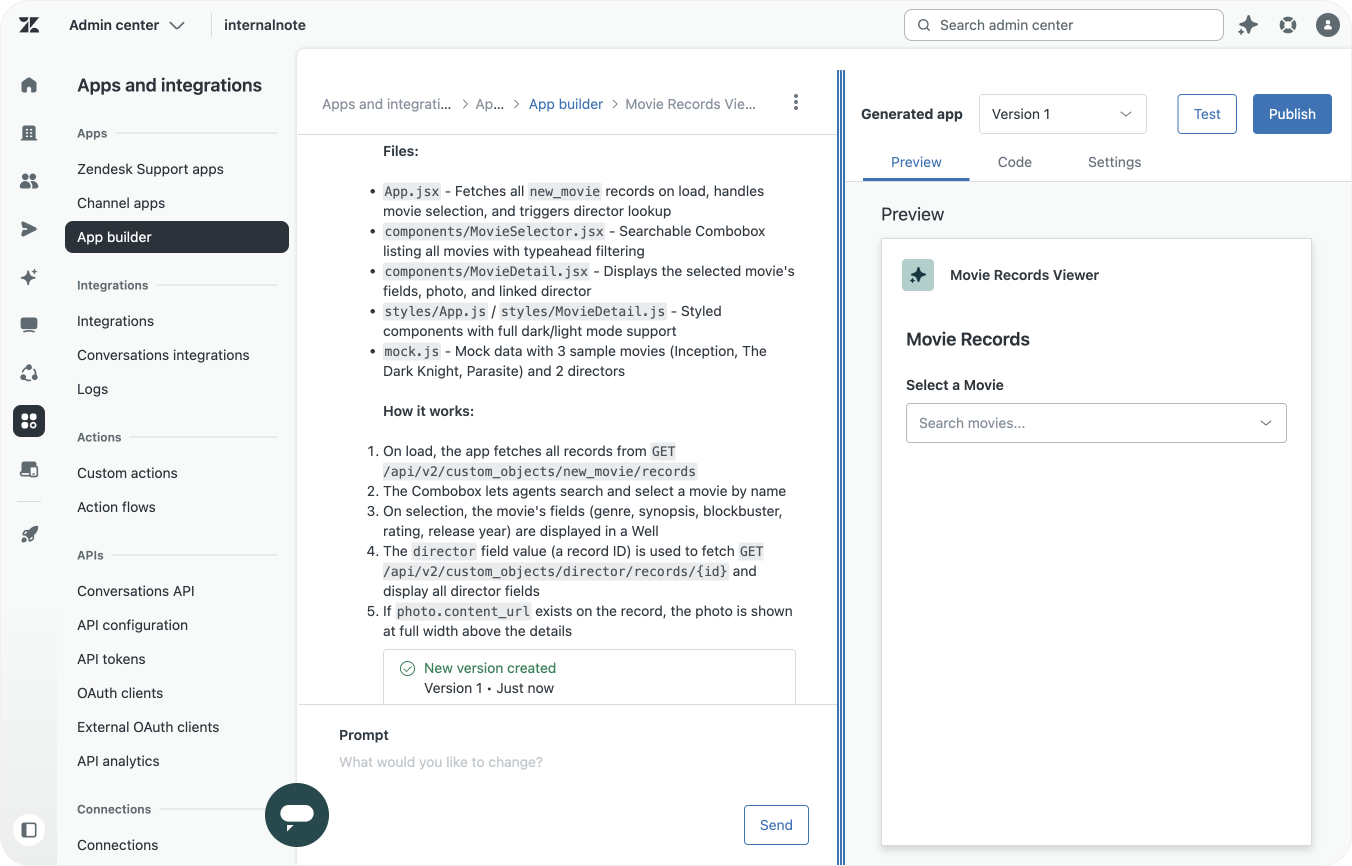The image size is (1352, 866).
Task: Open the chat messenger bubble widget
Action: pyautogui.click(x=297, y=815)
